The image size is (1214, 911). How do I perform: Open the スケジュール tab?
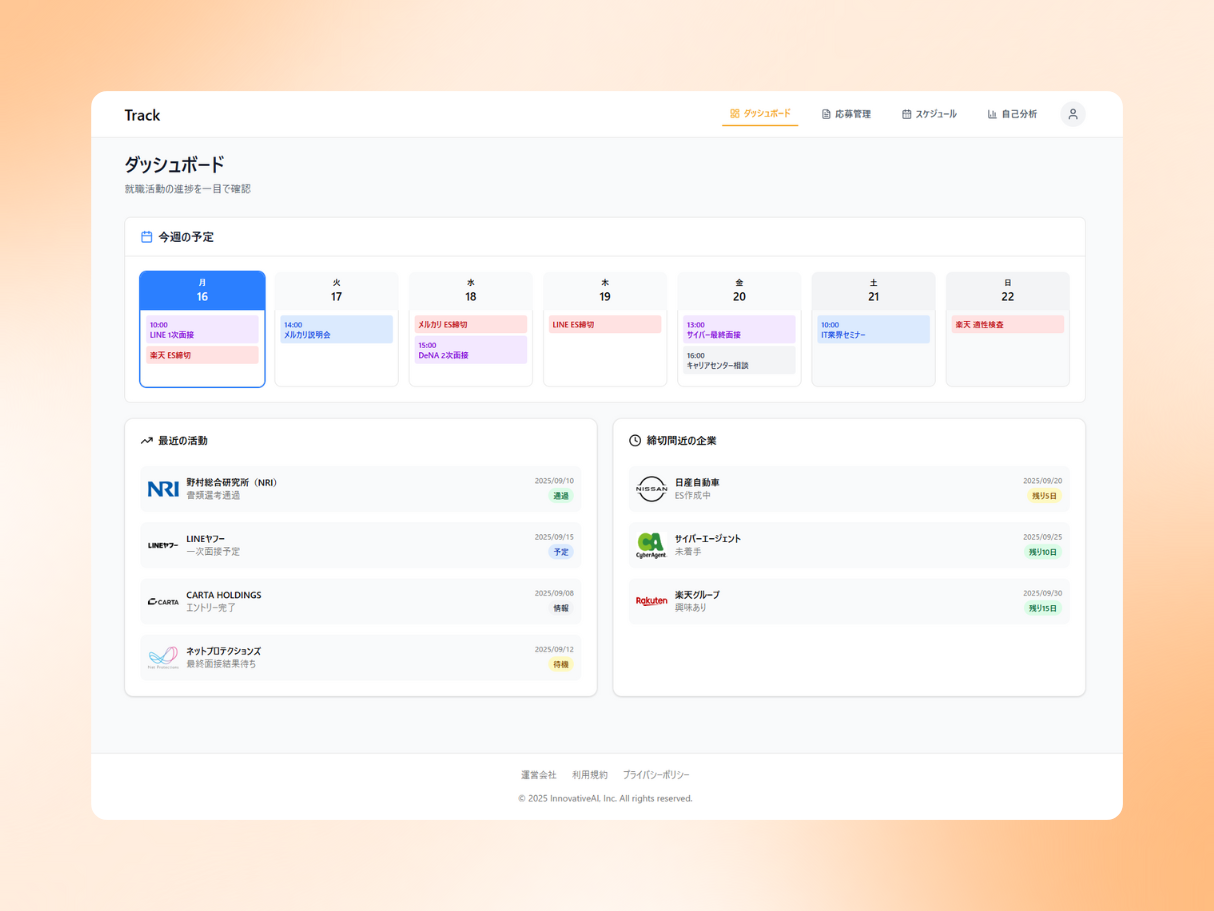point(929,114)
